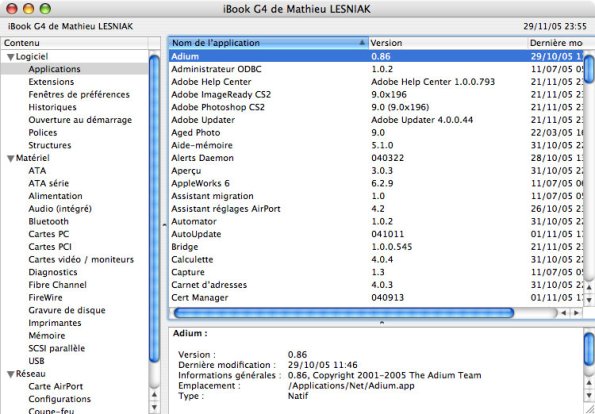Select Configurations under Réseau
Screen dimensions: 595x414
coord(60,399)
